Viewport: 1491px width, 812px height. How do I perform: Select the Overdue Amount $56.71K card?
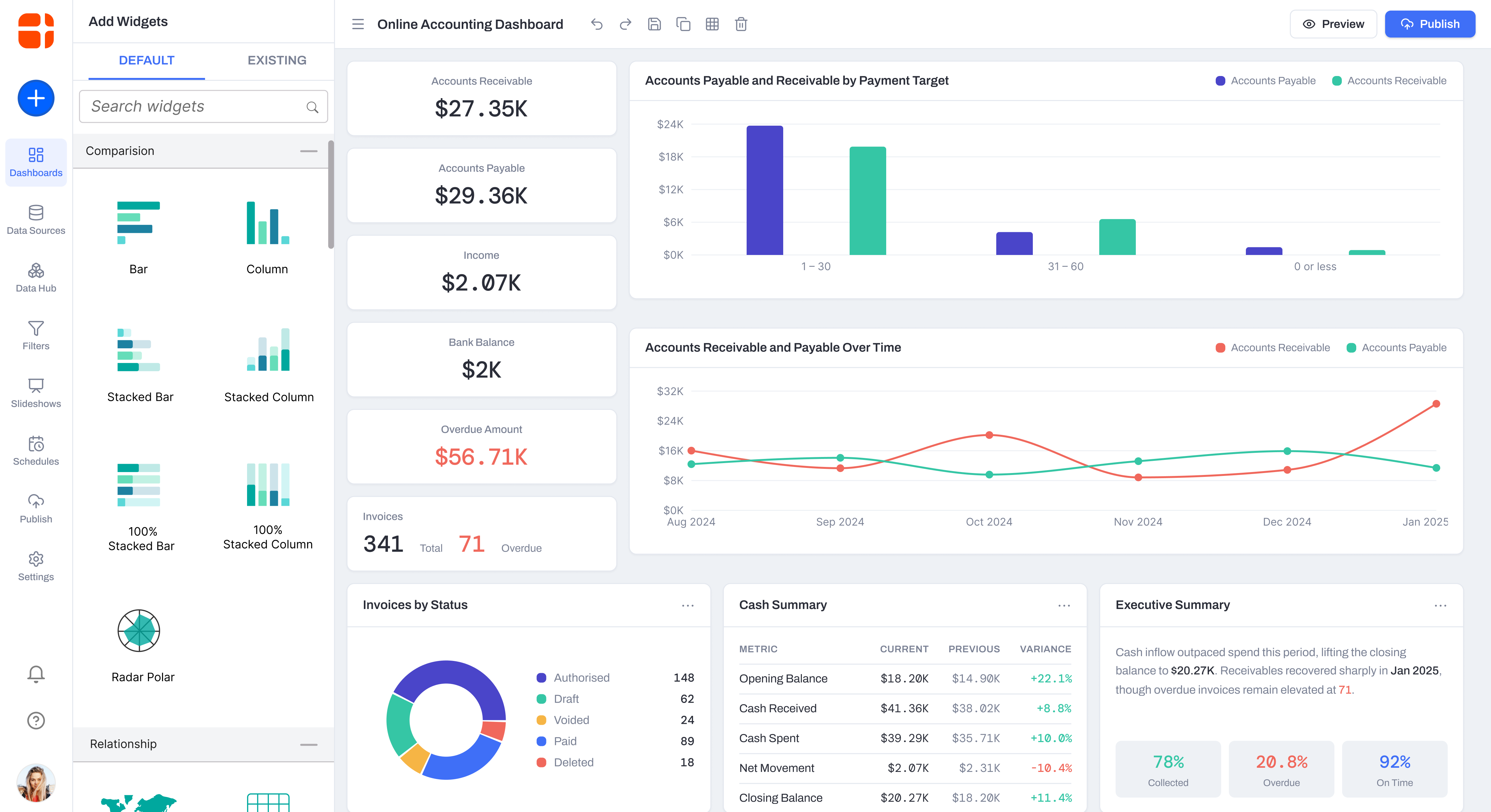pos(482,446)
